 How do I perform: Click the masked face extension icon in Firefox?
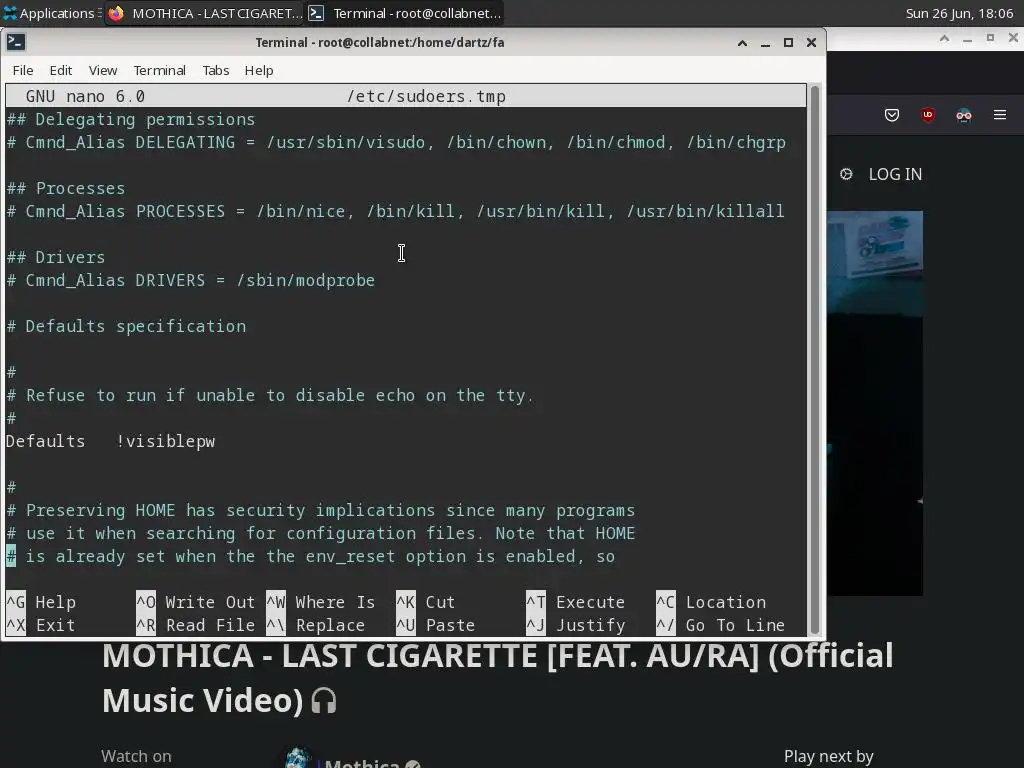click(964, 116)
